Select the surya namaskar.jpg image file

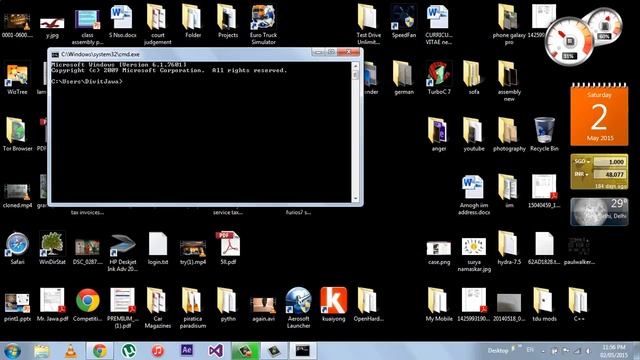[474, 255]
